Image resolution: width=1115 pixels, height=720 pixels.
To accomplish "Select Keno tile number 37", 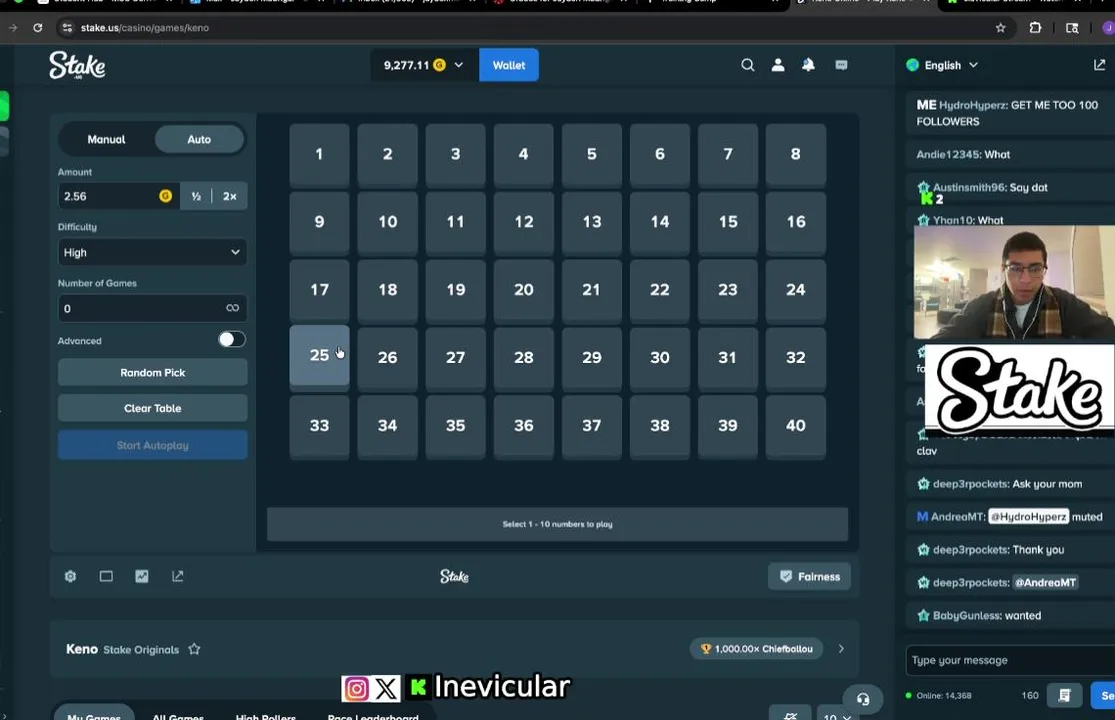I will coord(592,426).
